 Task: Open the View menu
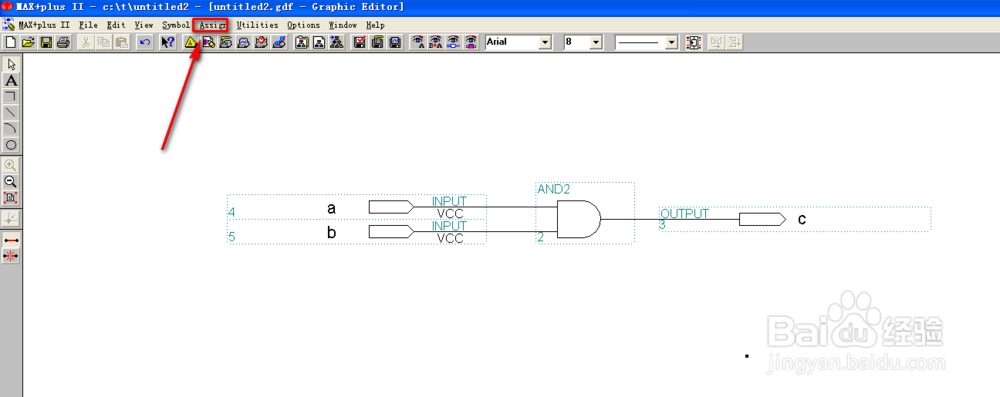click(144, 25)
